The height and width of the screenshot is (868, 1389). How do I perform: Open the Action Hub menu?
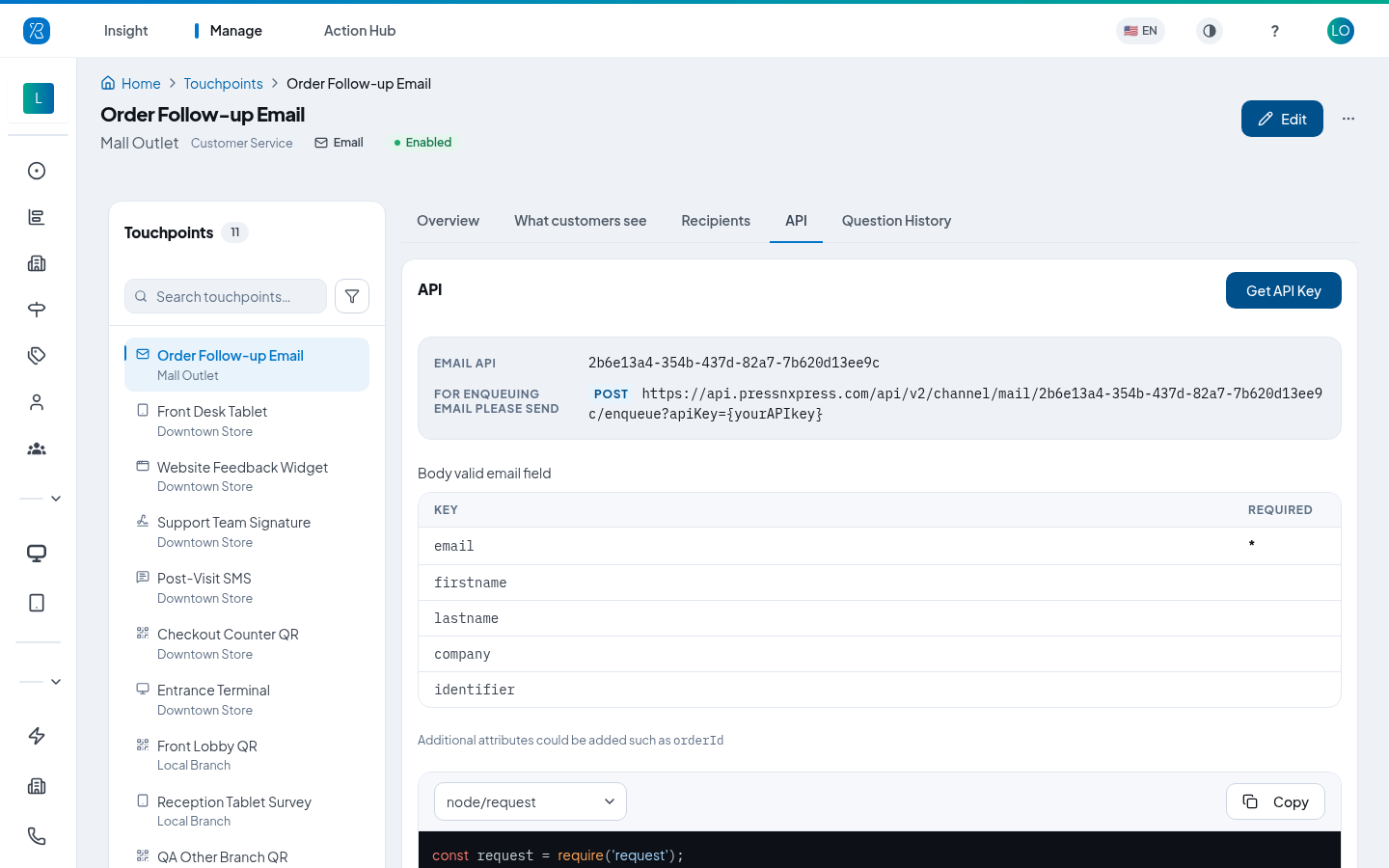click(360, 31)
